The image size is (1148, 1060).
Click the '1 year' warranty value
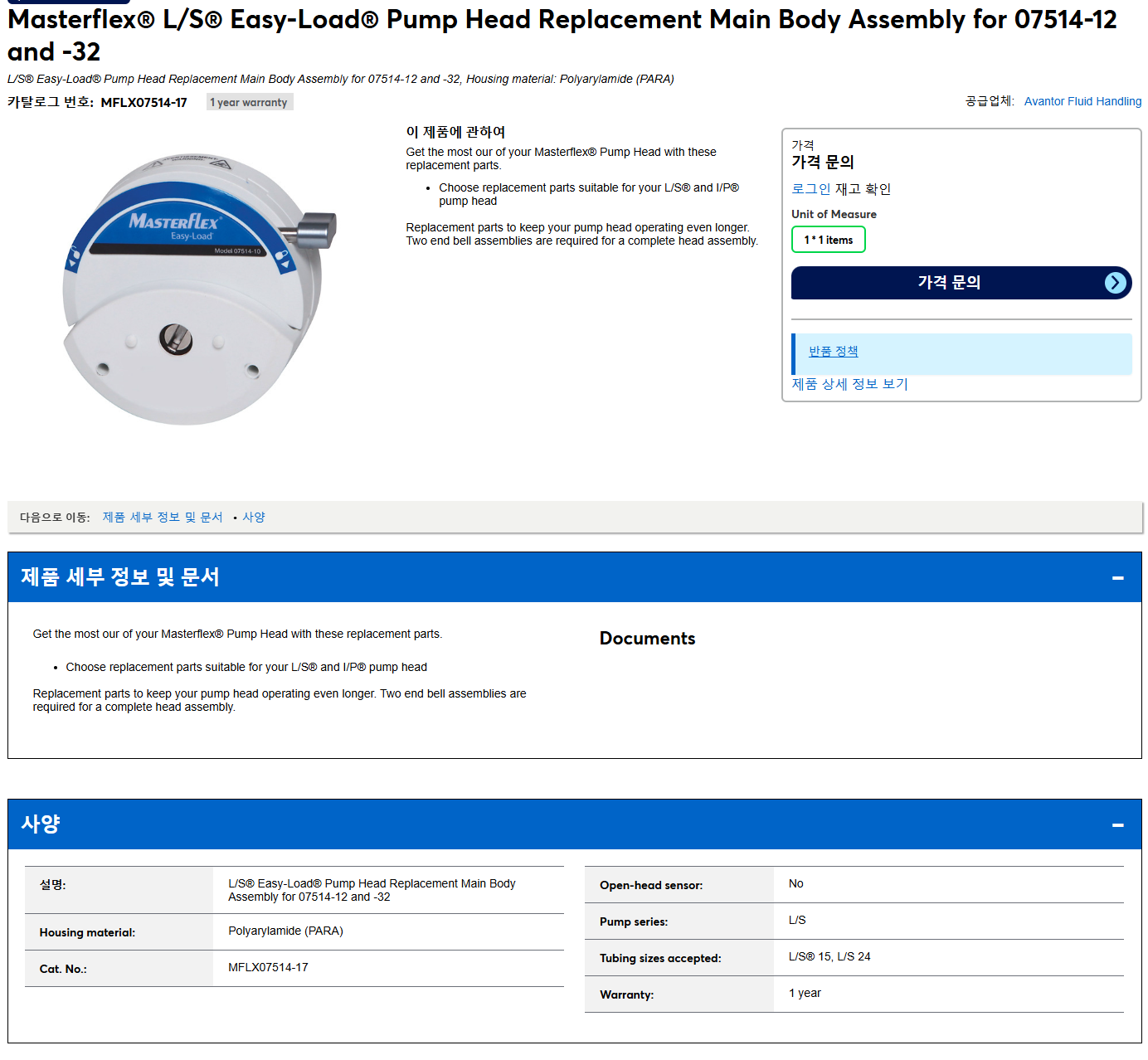tap(805, 994)
